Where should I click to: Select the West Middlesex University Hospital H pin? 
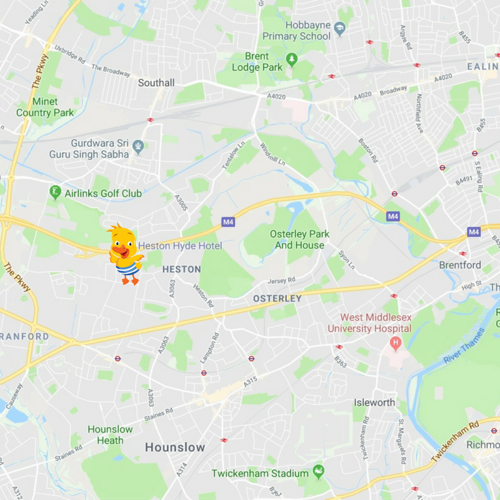click(396, 344)
